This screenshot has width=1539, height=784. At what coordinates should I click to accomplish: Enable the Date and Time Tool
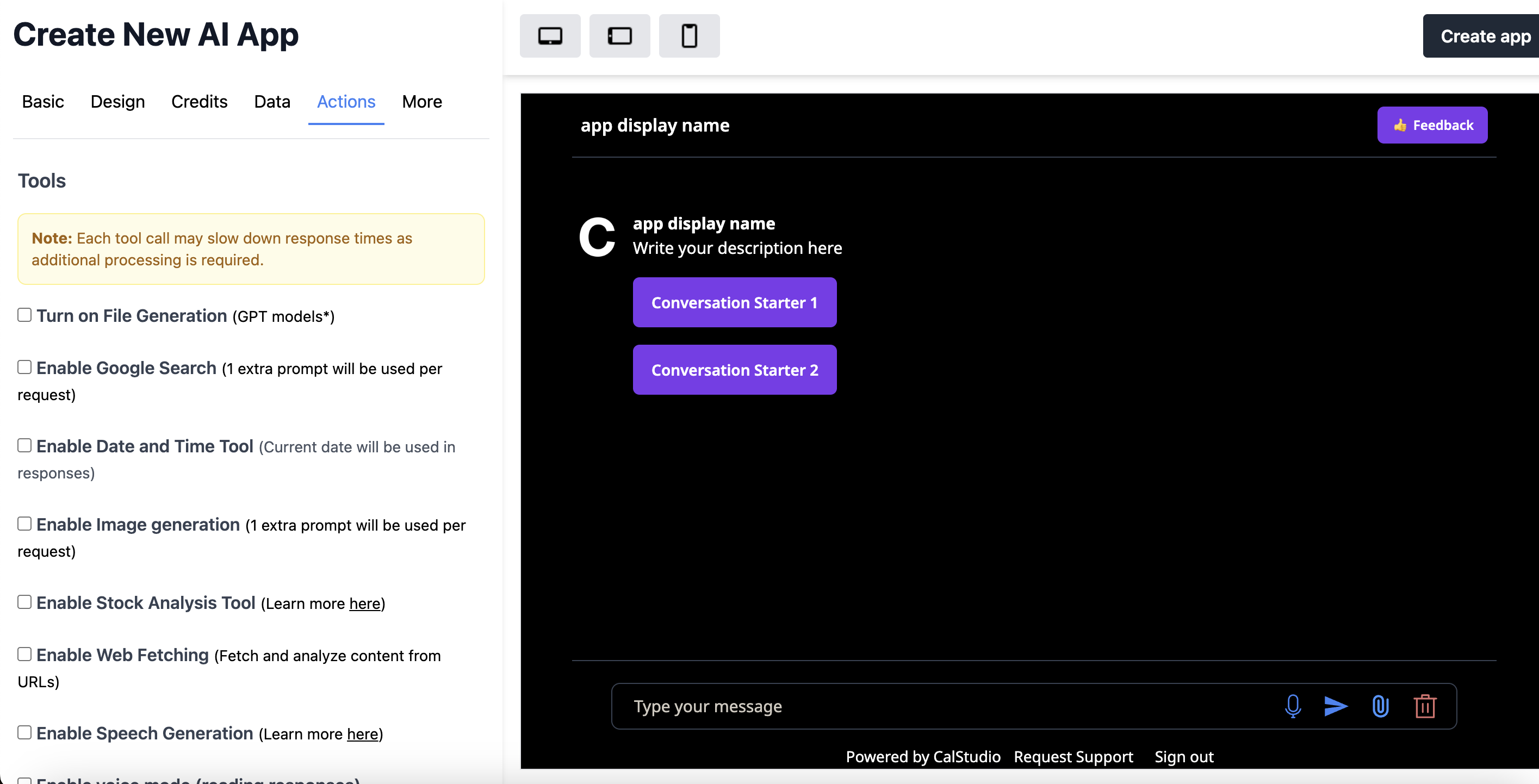point(24,444)
